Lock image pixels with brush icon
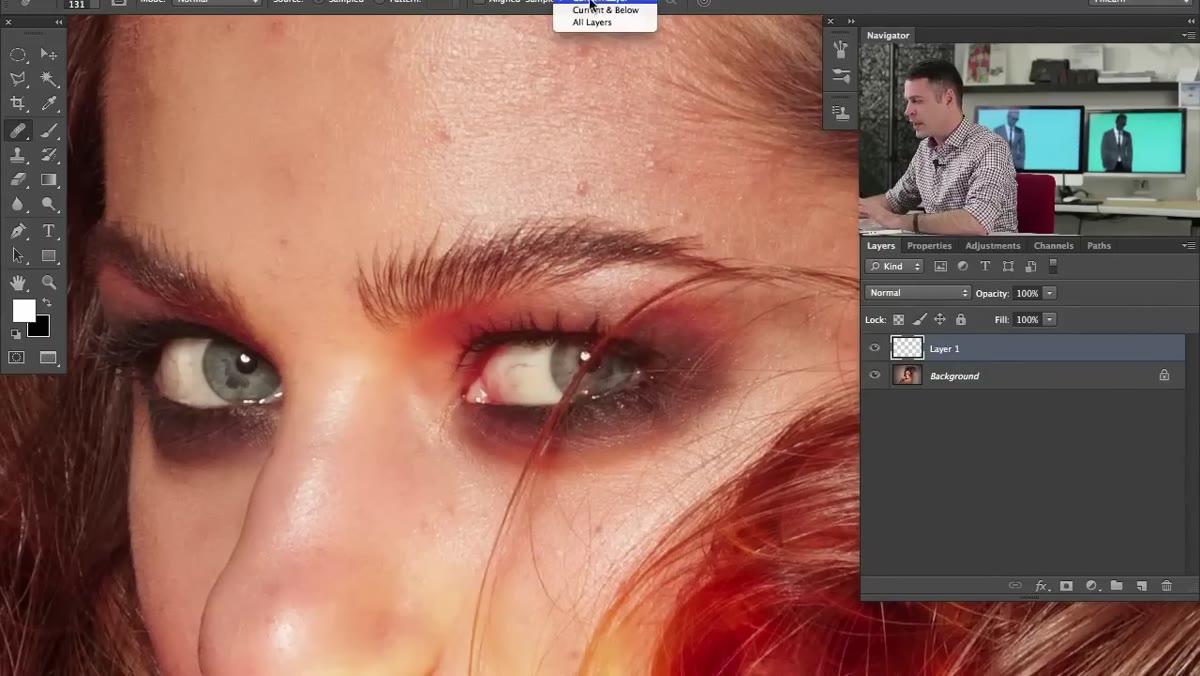The width and height of the screenshot is (1200, 676). click(919, 320)
